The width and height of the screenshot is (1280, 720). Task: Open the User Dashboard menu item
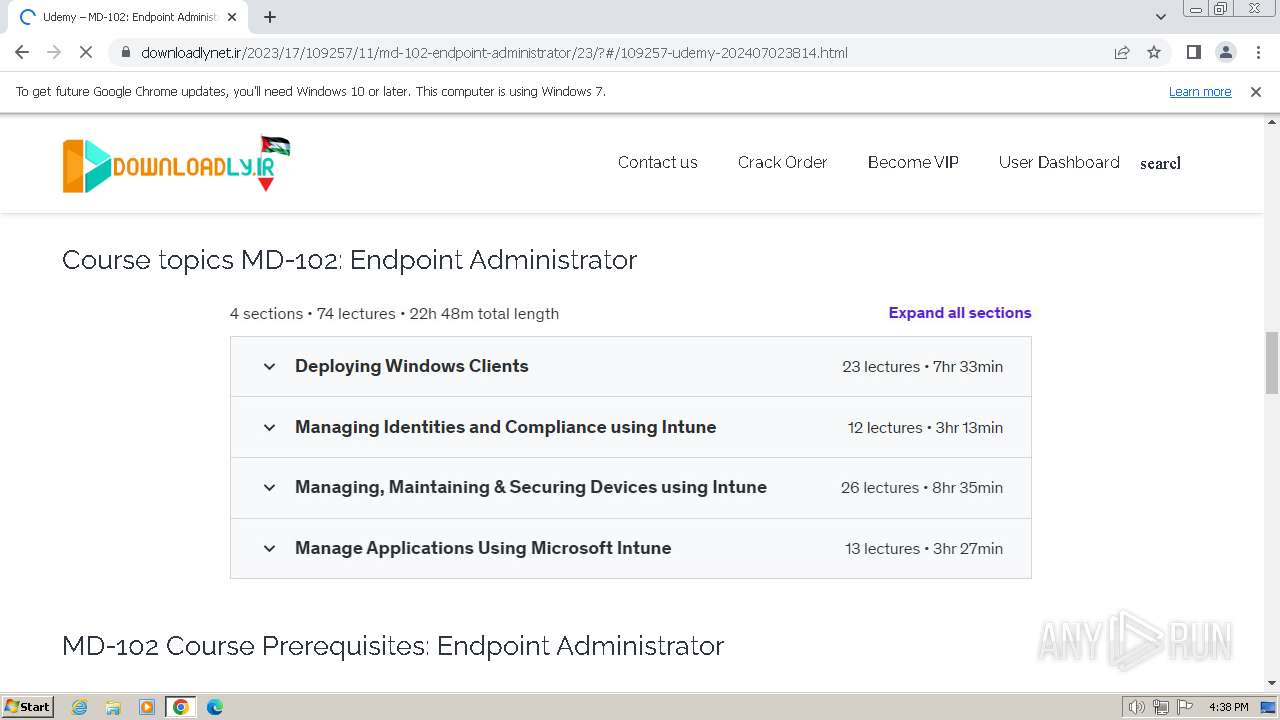coord(1059,162)
